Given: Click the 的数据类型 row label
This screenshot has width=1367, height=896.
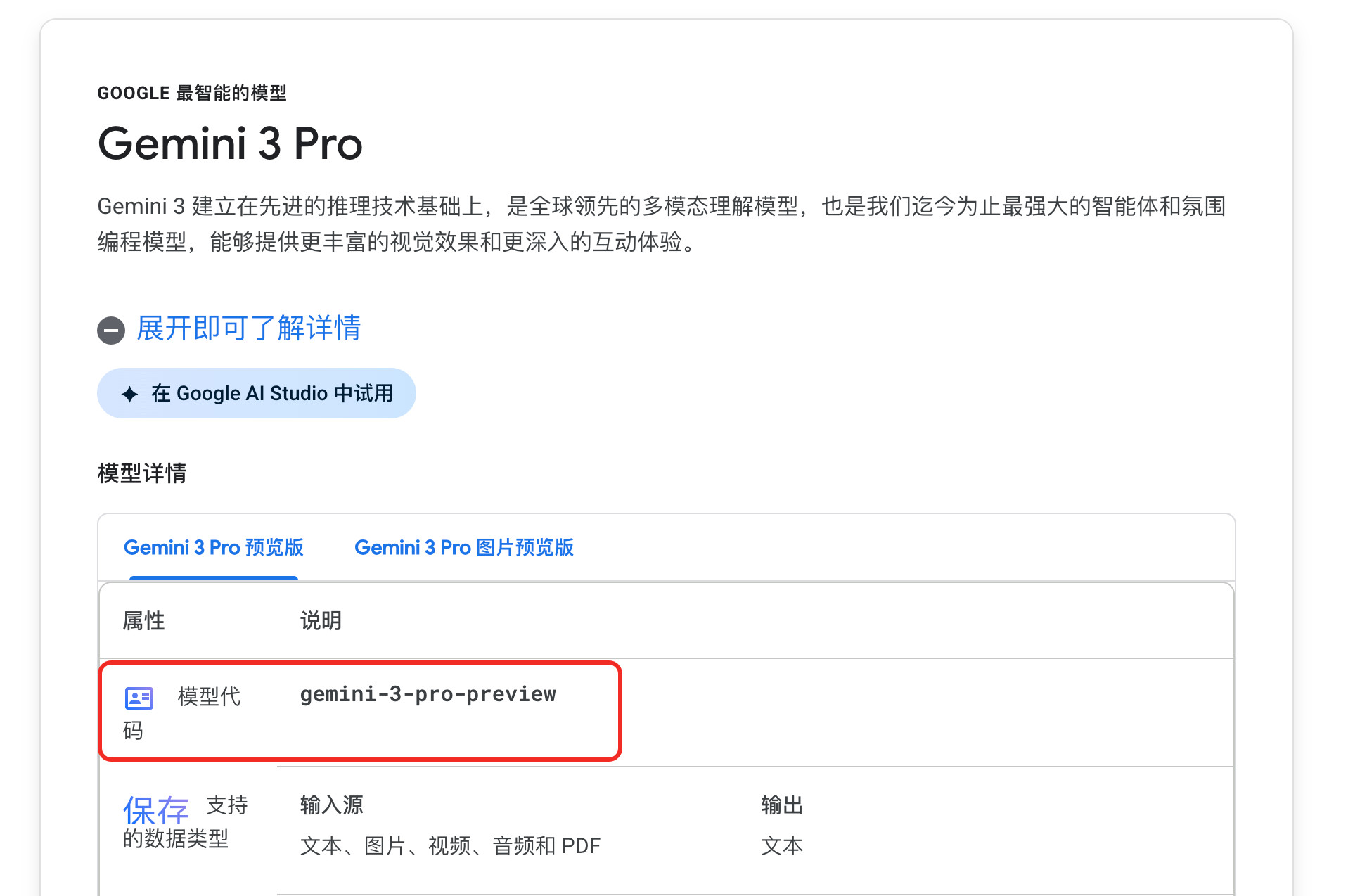Looking at the screenshot, I should pos(176,839).
